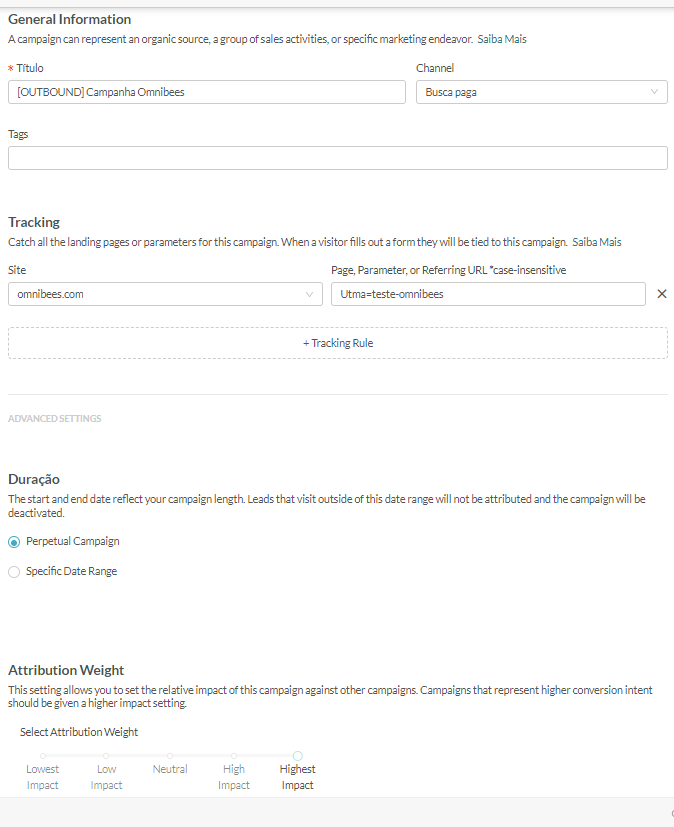Set attribution weight to Low Impact

pos(106,756)
